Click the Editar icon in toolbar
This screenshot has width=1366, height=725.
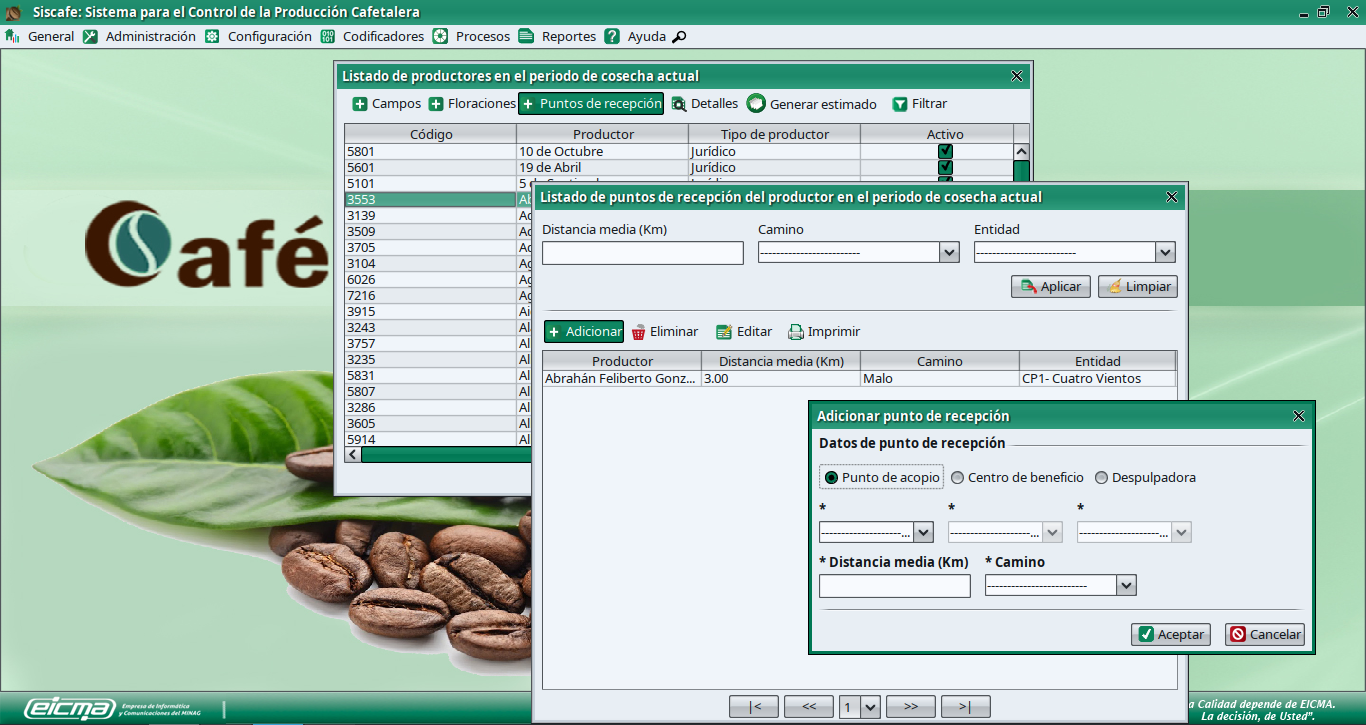click(x=724, y=332)
